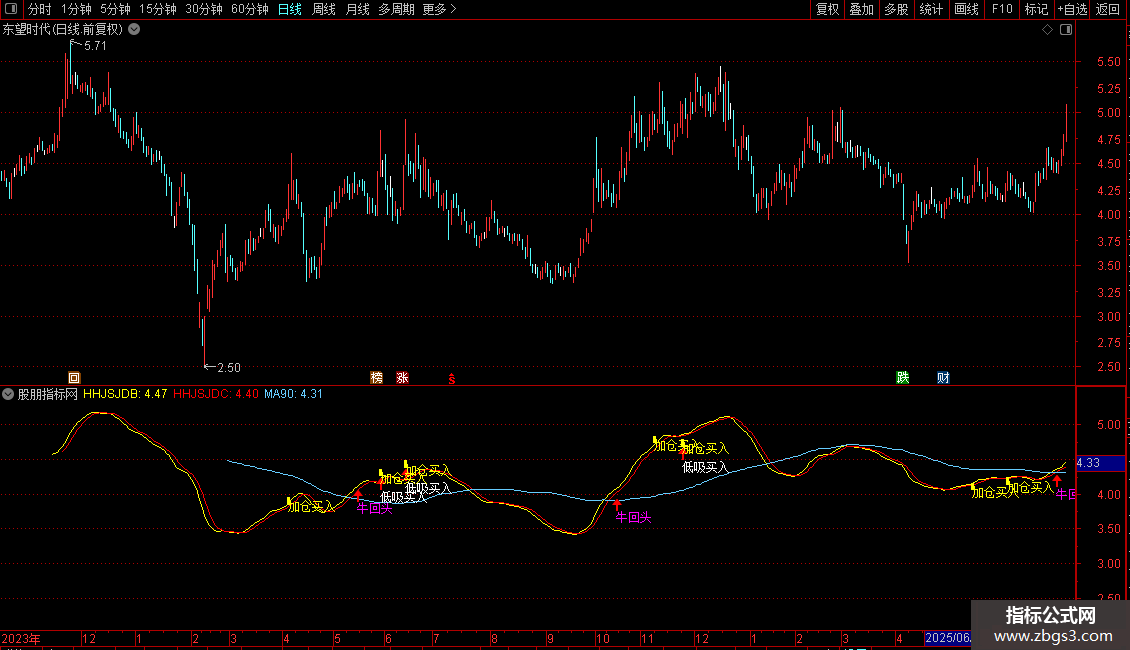Click the HHJSJDB: 4.47 indicator value
The width and height of the screenshot is (1130, 650).
[x=125, y=394]
